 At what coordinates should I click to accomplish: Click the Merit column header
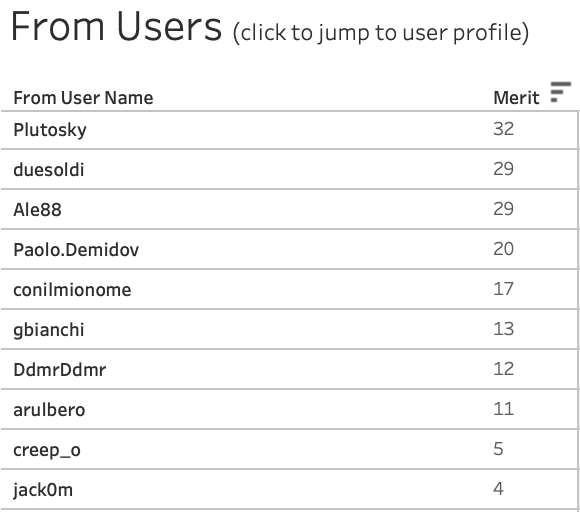point(516,98)
